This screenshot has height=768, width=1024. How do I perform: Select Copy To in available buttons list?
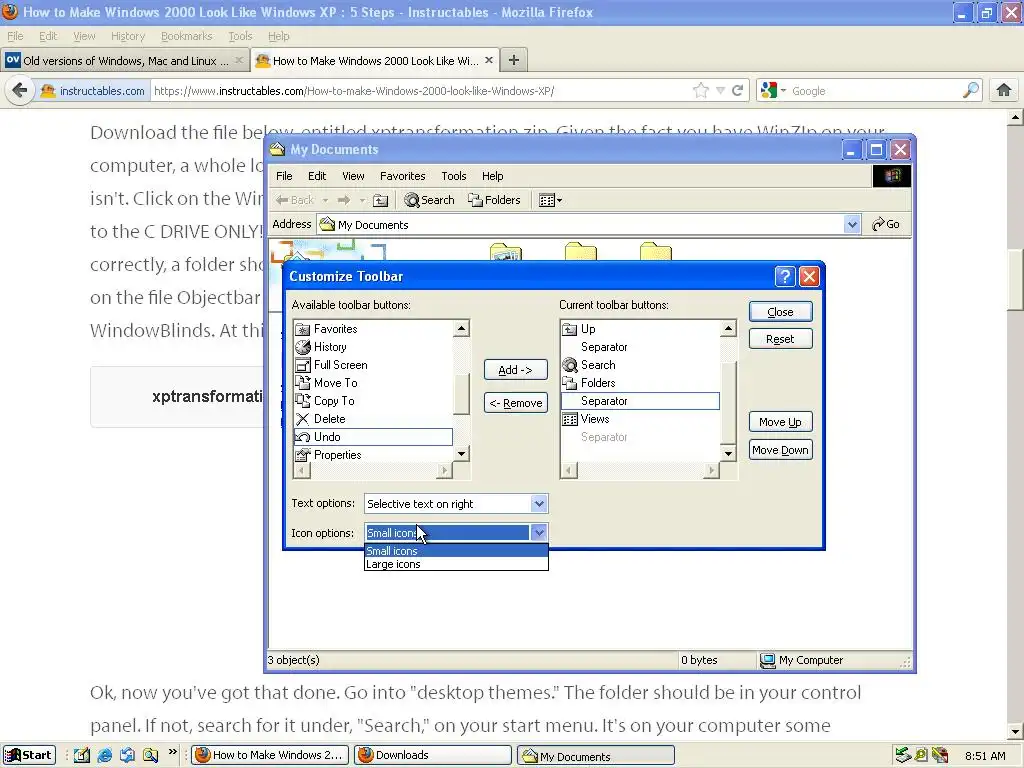tap(373, 401)
